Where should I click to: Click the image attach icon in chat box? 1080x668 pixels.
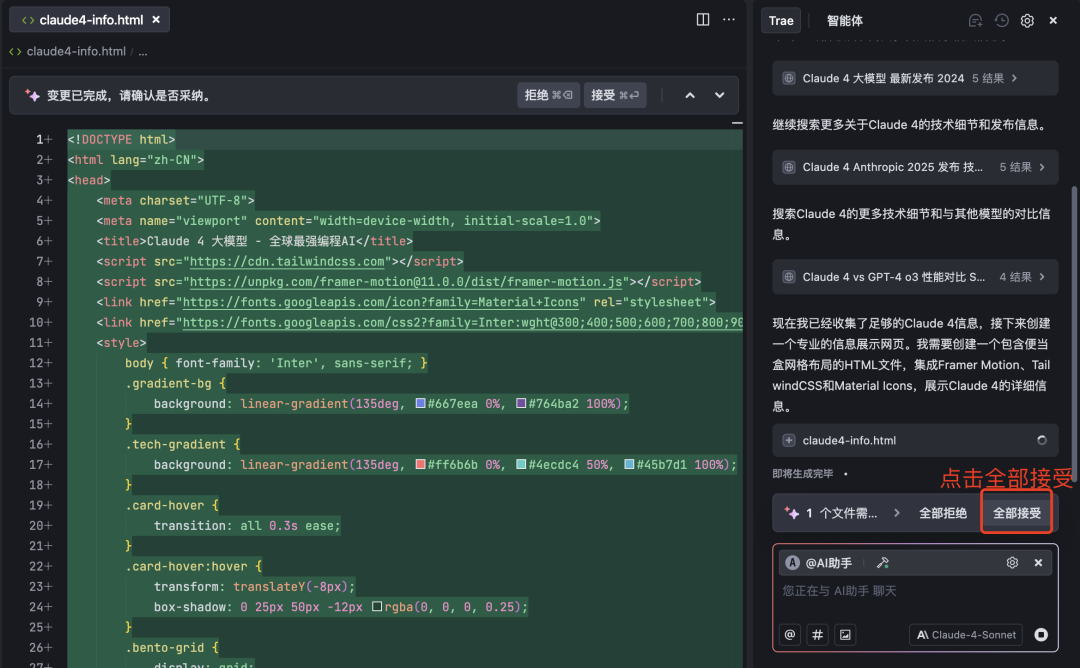(x=845, y=635)
